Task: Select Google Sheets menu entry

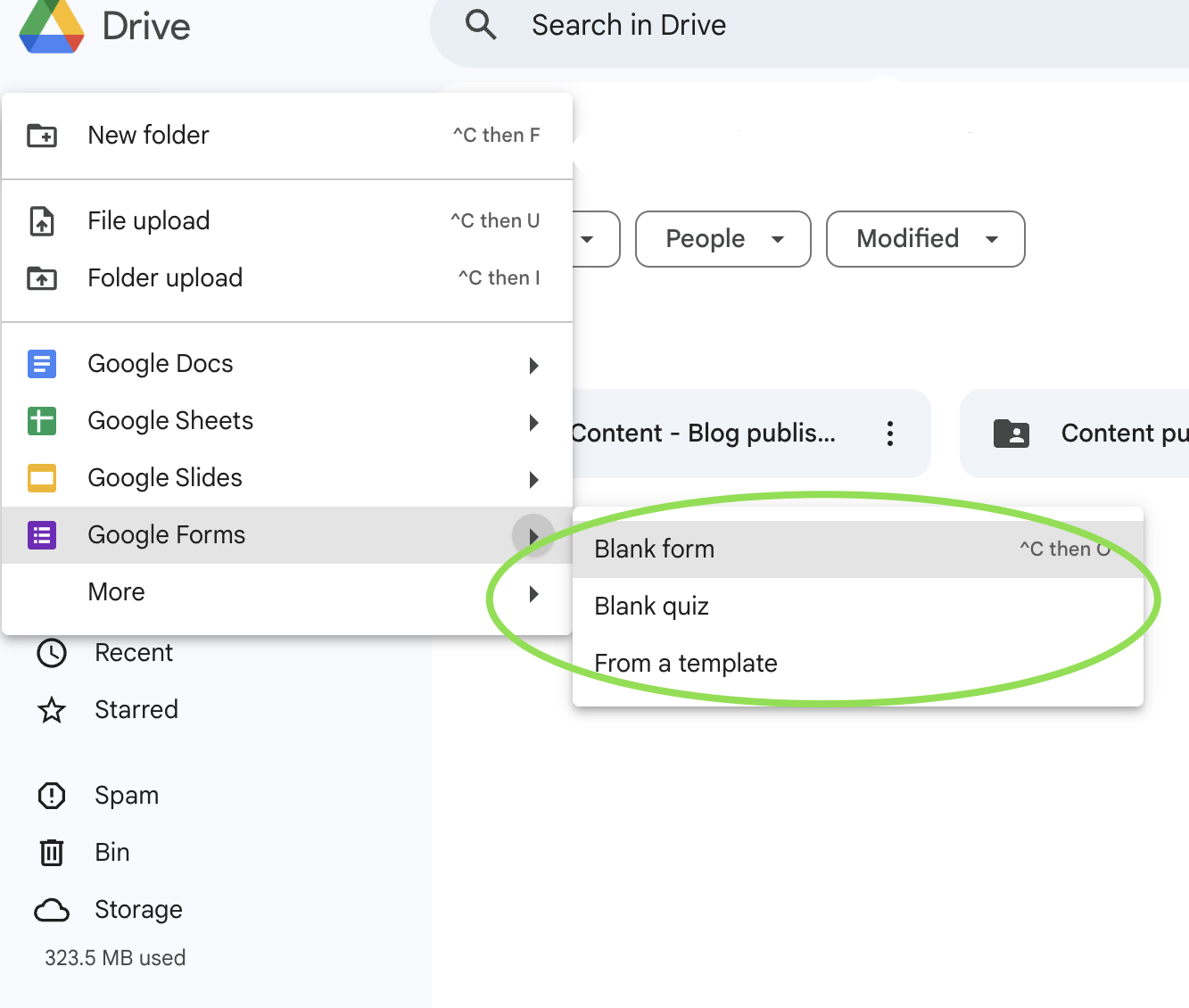Action: (287, 421)
